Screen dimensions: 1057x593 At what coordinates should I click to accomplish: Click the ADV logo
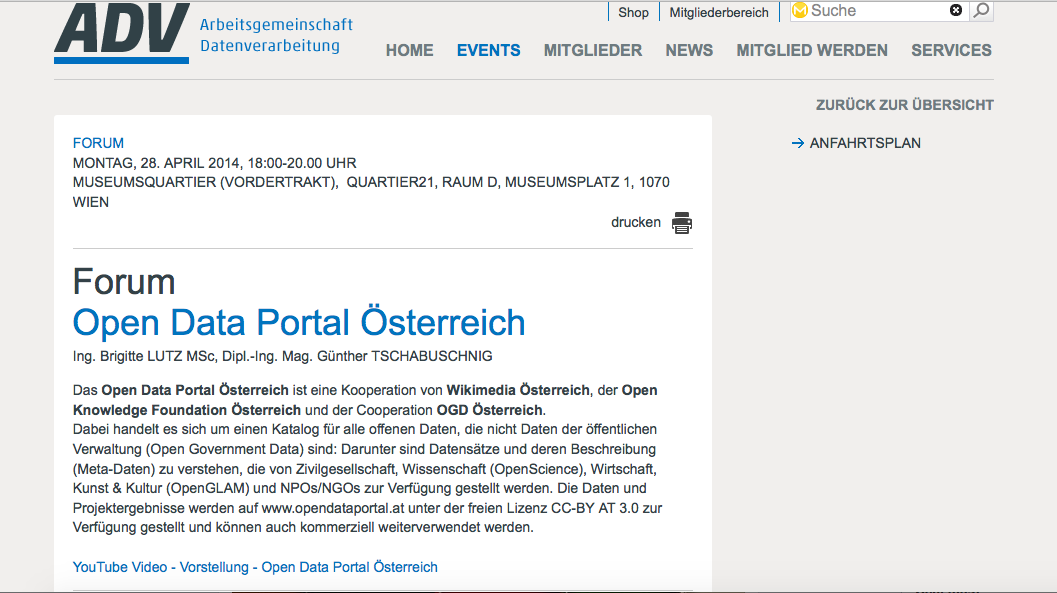pyautogui.click(x=121, y=33)
